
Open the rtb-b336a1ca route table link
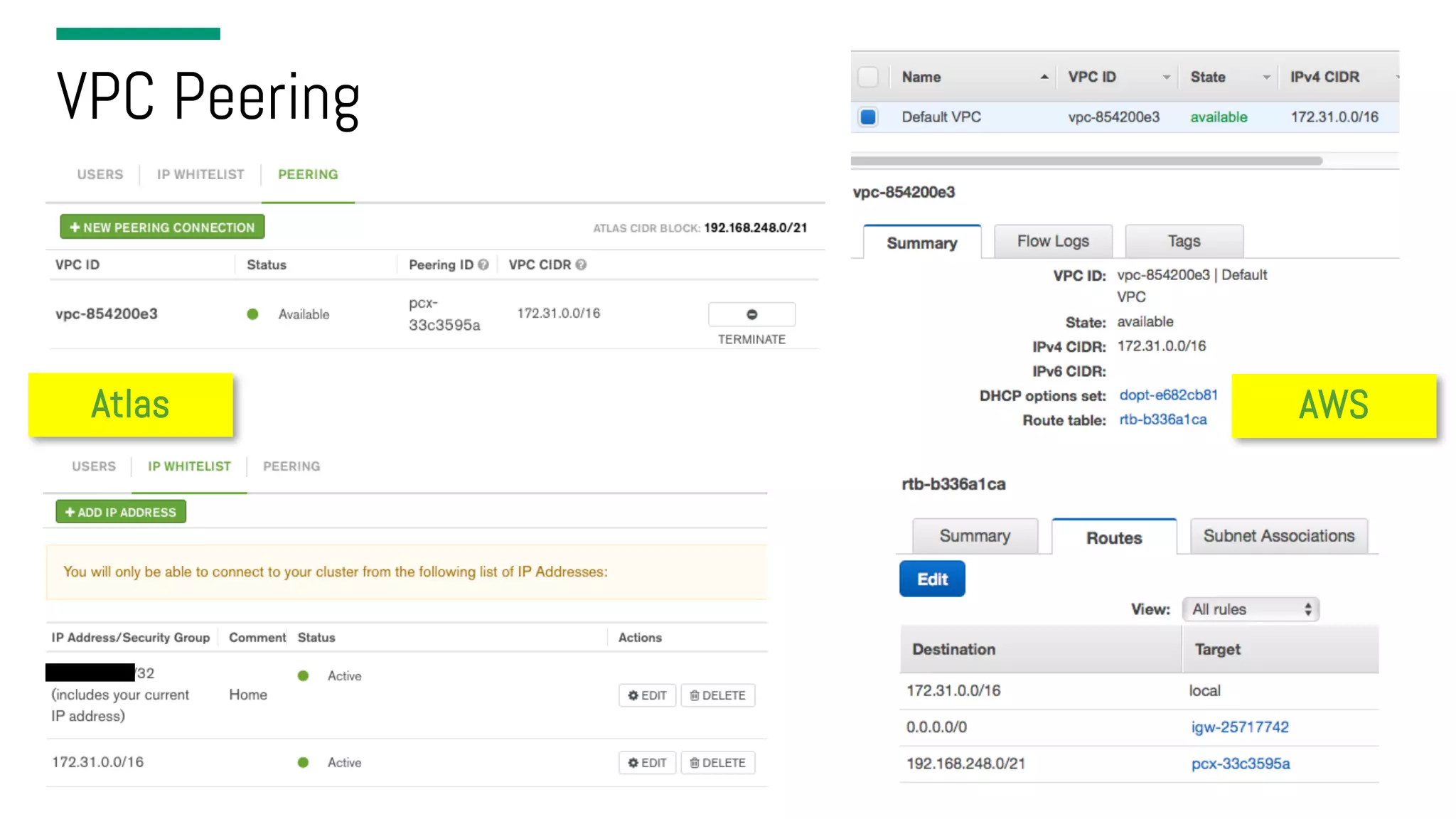click(1163, 419)
